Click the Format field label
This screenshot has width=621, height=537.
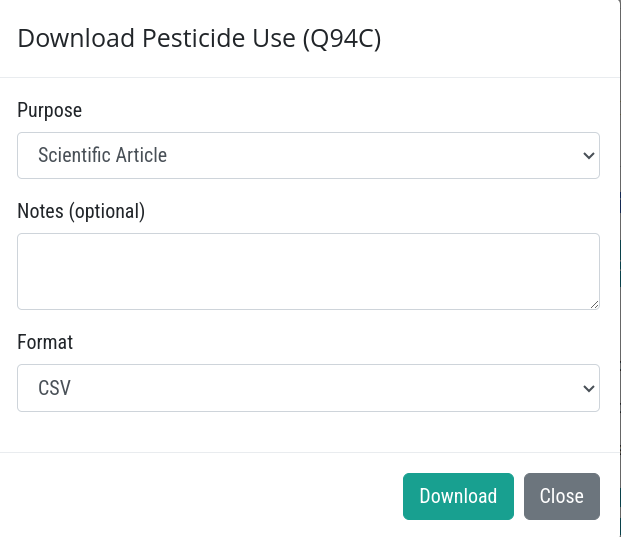45,342
